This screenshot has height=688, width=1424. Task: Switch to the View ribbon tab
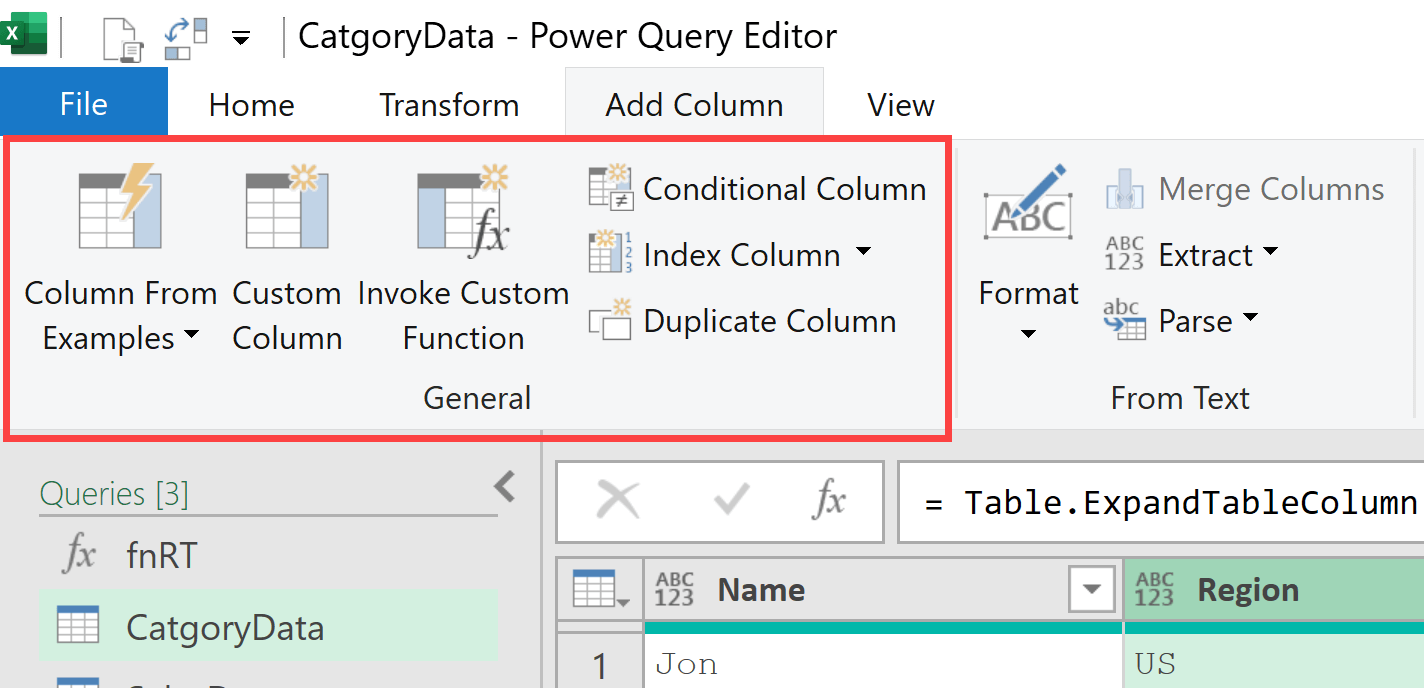901,105
